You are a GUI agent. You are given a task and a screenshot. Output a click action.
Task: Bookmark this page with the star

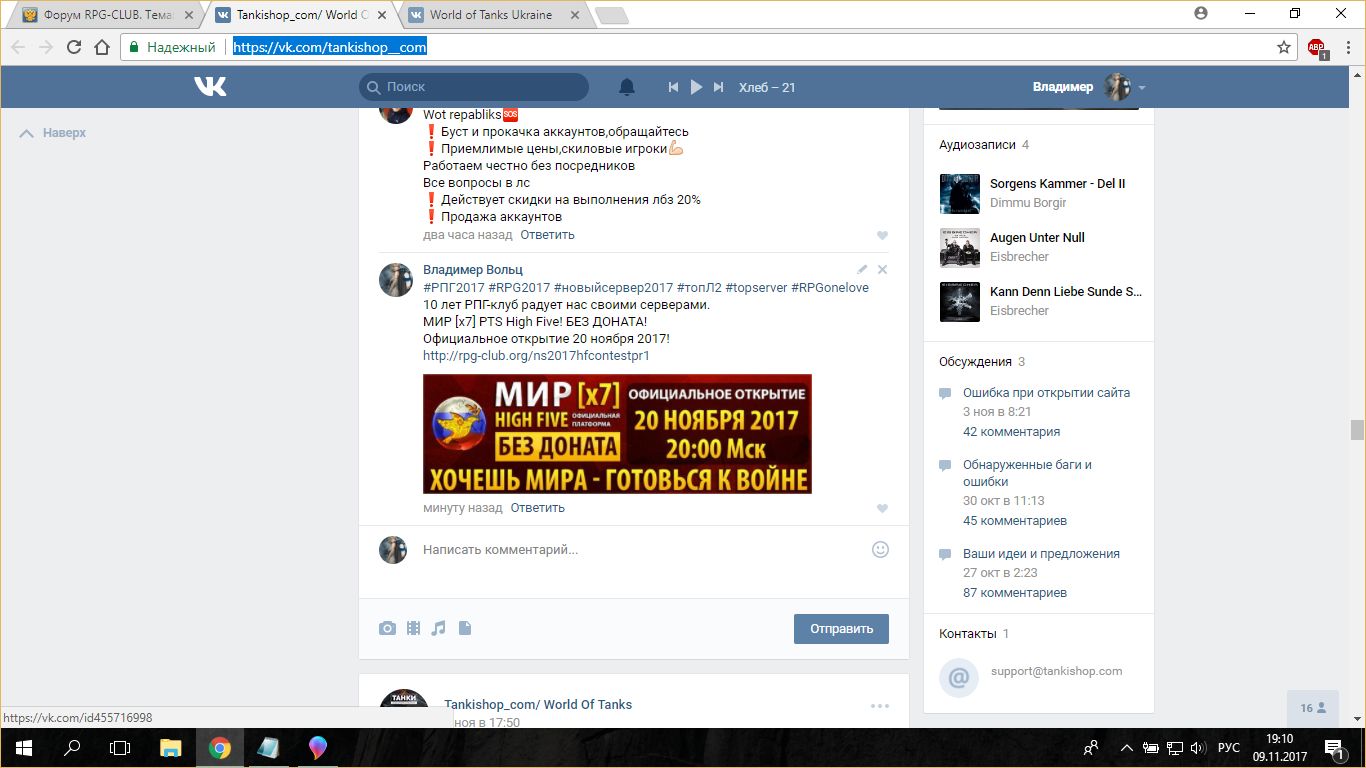click(x=1284, y=47)
